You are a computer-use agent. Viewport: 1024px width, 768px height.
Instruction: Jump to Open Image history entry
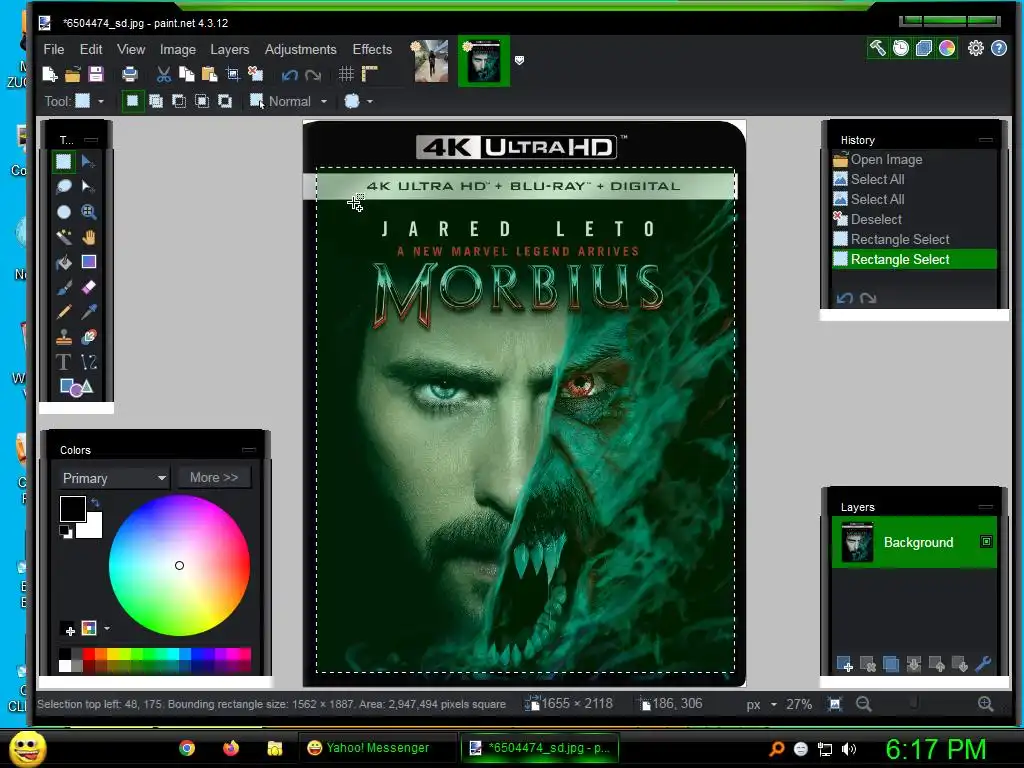pyautogui.click(x=914, y=159)
